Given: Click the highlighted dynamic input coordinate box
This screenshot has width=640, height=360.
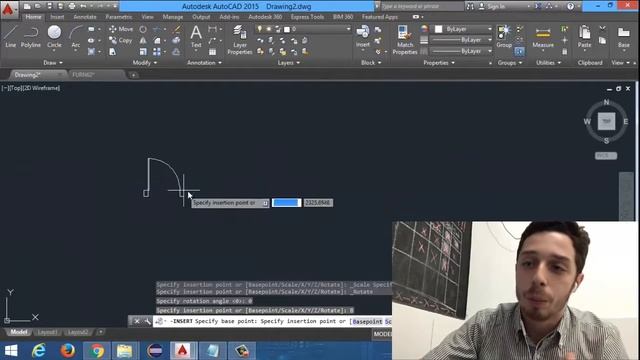Looking at the screenshot, I should [x=287, y=202].
